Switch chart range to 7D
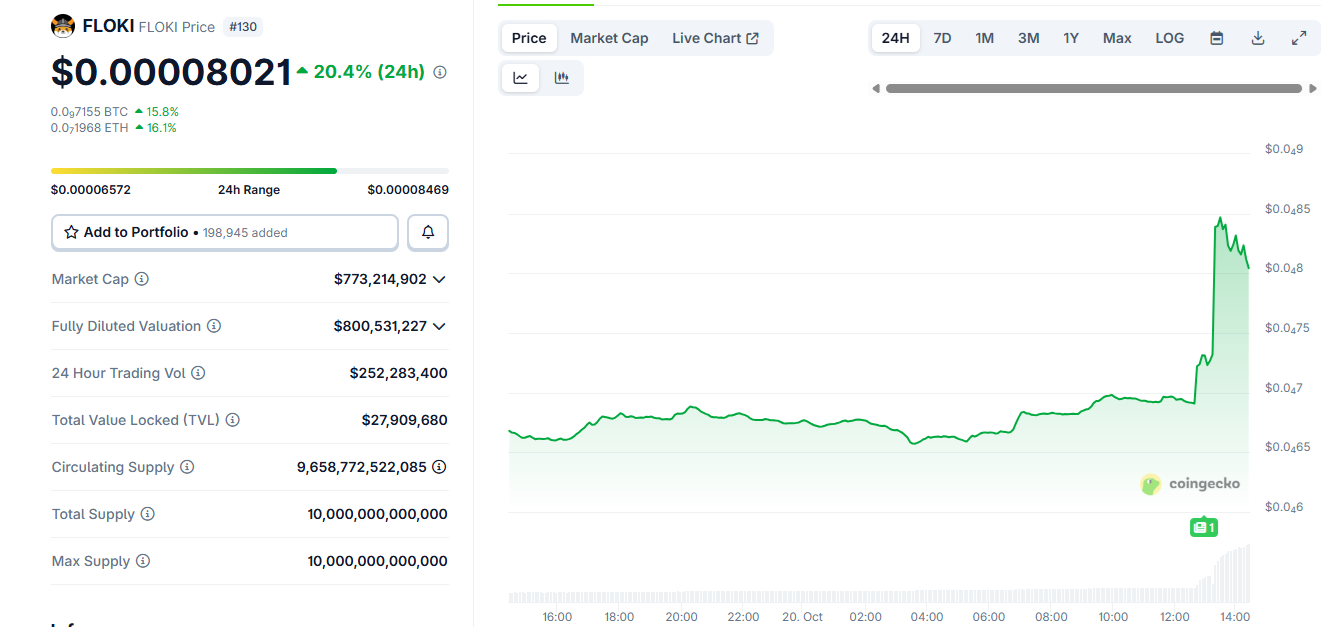Viewport: 1343px width, 627px height. pos(942,38)
